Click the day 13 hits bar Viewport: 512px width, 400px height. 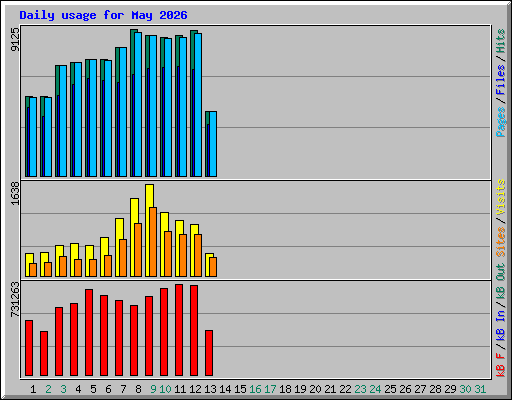tap(207, 144)
